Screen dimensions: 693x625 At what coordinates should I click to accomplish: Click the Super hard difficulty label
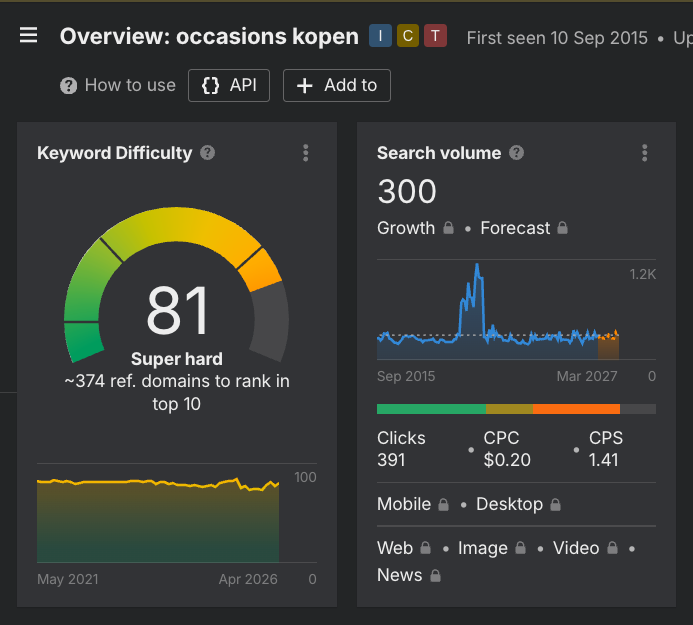click(177, 359)
